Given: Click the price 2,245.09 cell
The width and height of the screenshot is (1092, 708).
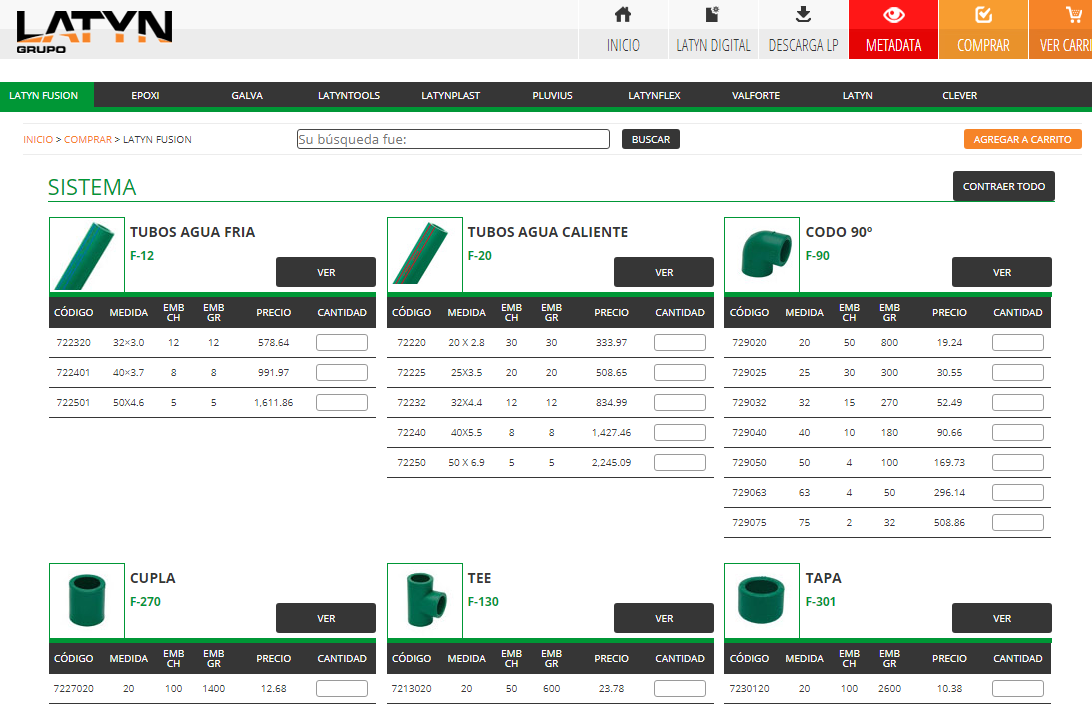Looking at the screenshot, I should point(611,462).
